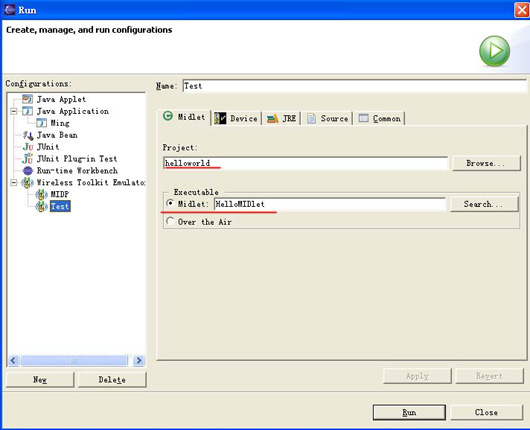
Task: Switch to the Source tab
Action: coord(327,118)
